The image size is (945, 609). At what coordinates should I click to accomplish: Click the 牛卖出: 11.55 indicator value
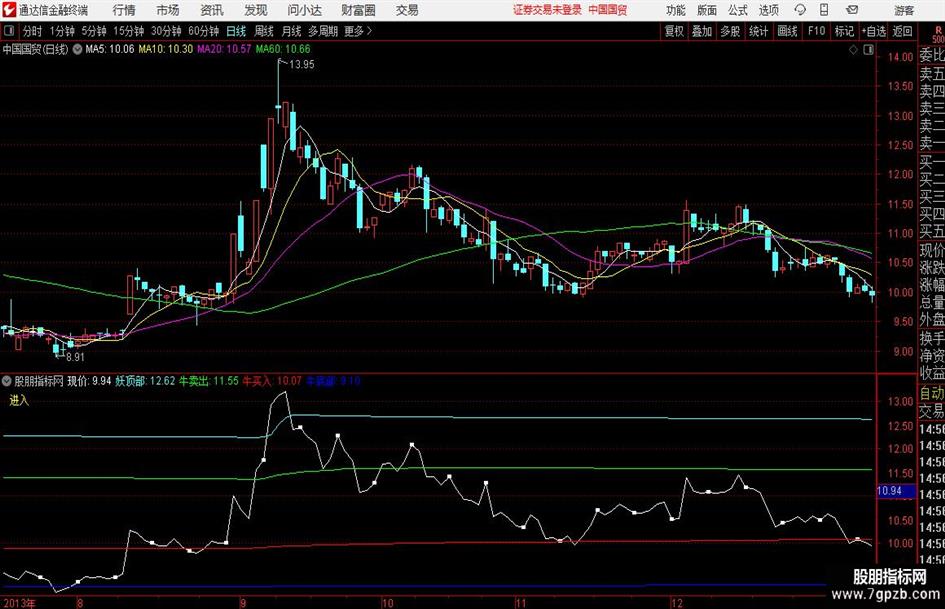209,381
